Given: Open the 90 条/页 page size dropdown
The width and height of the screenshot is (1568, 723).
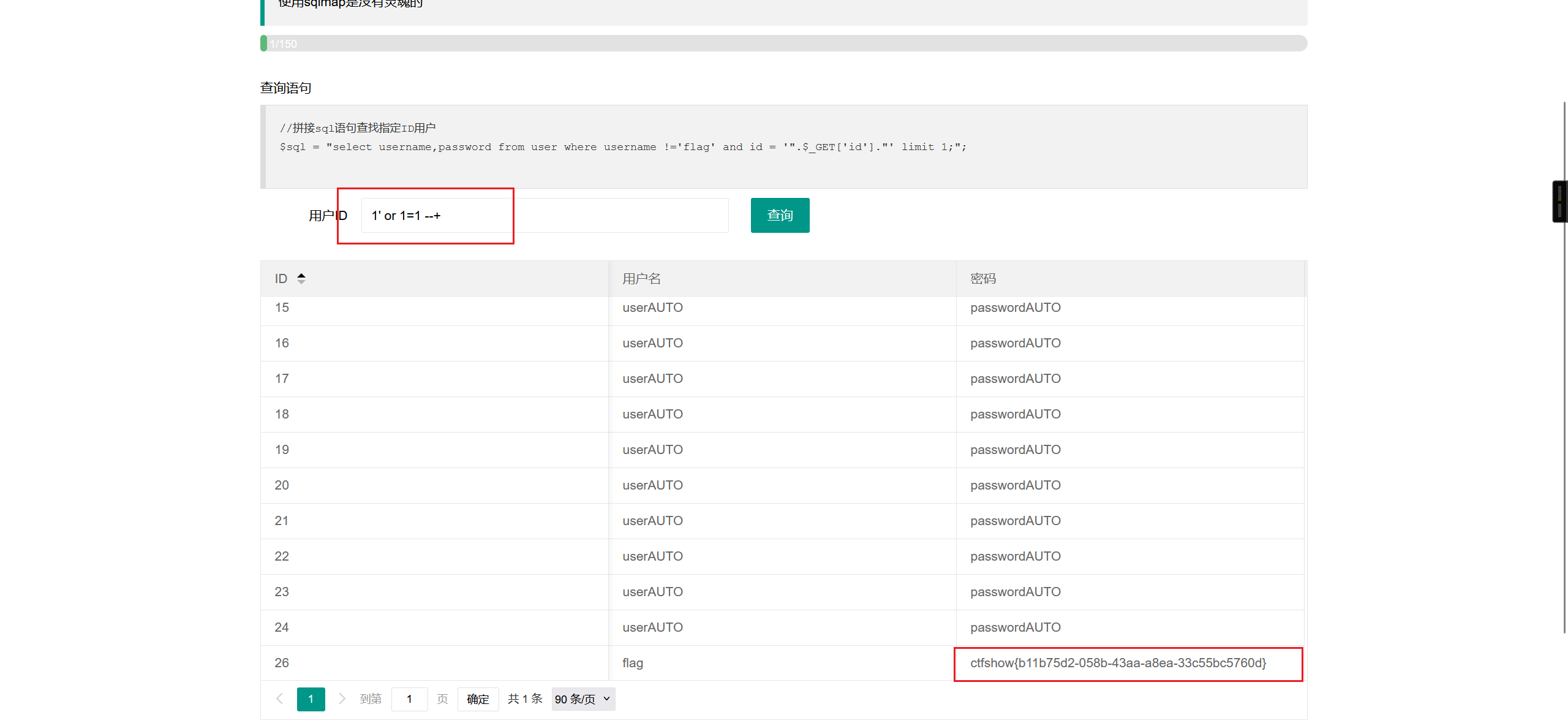Looking at the screenshot, I should tap(582, 699).
